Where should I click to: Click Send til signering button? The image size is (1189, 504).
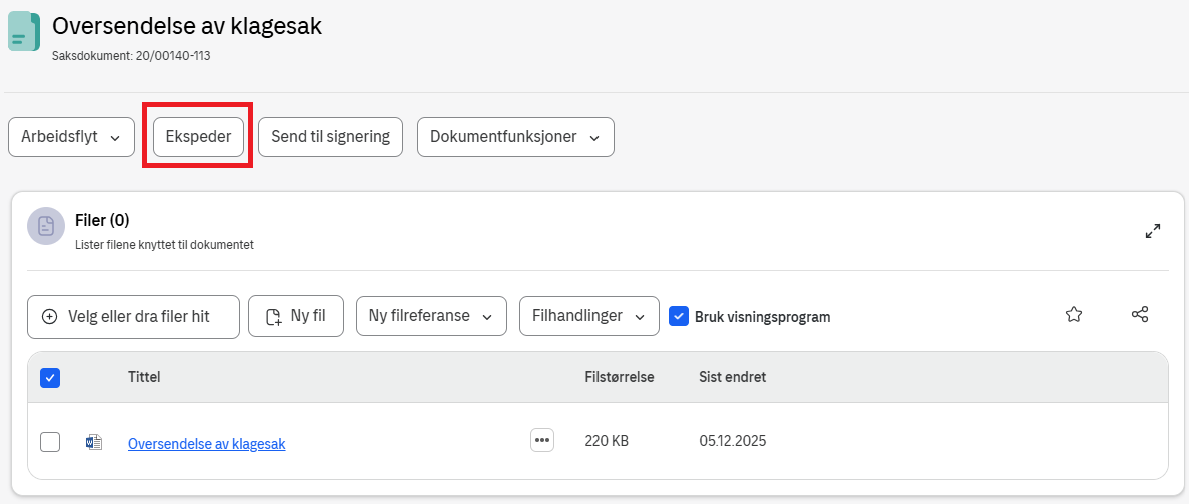[330, 137]
